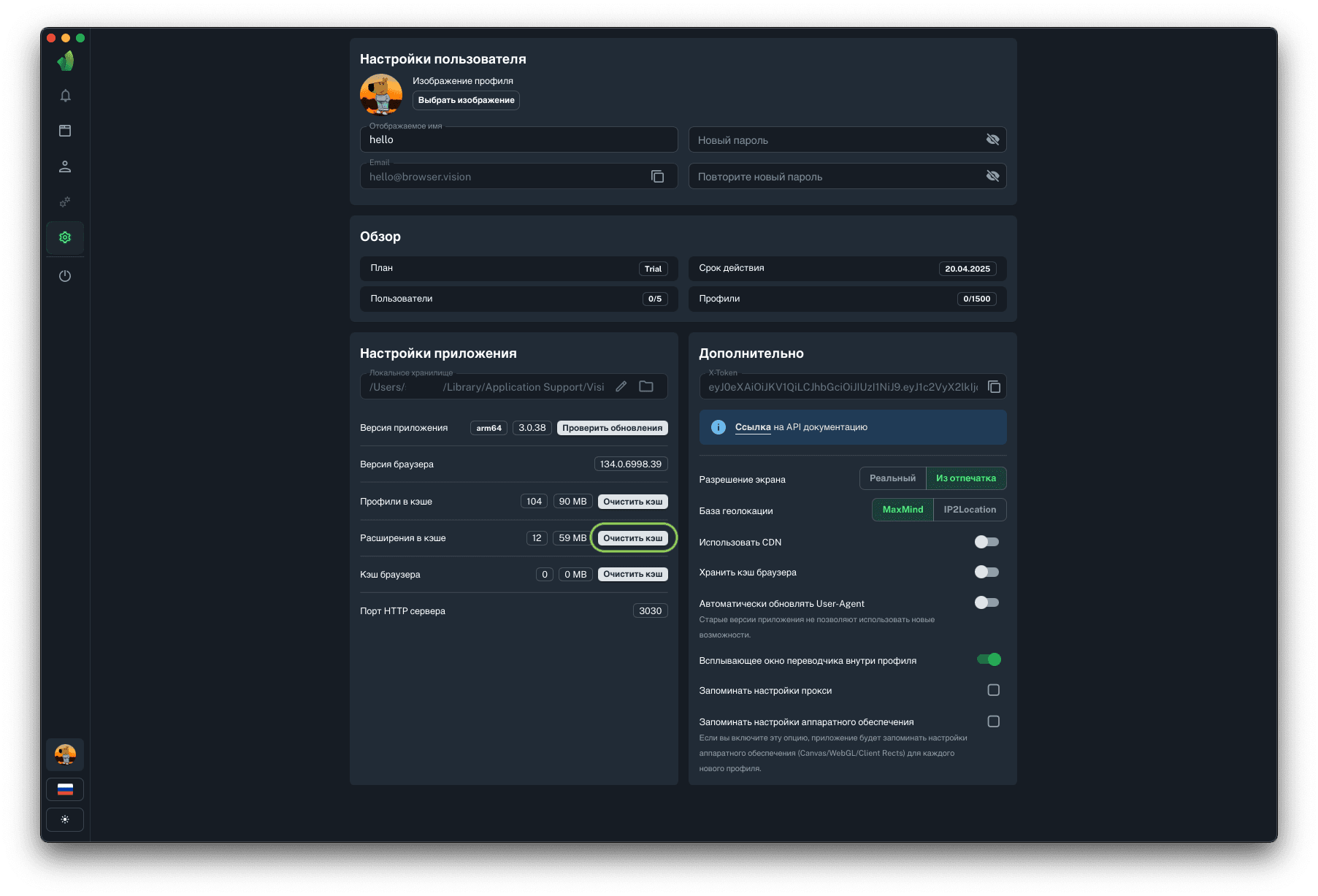Click Выбрать изображение to pick profile image
The height and width of the screenshot is (896, 1318).
pos(466,100)
